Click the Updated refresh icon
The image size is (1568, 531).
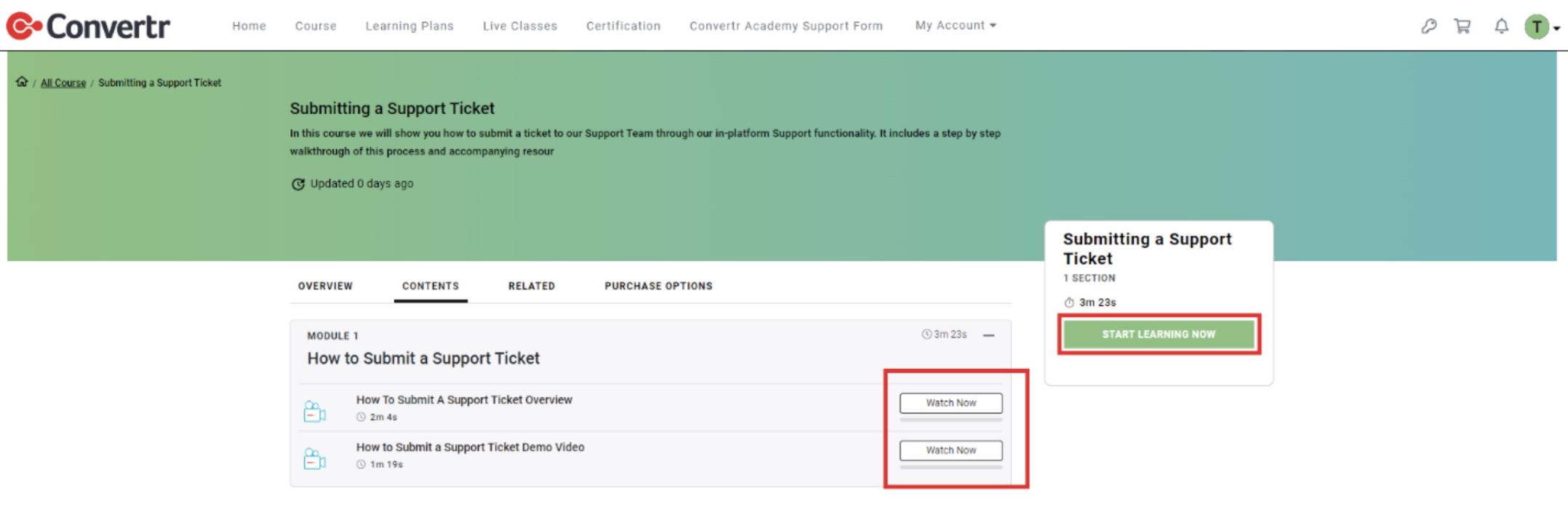coord(297,184)
